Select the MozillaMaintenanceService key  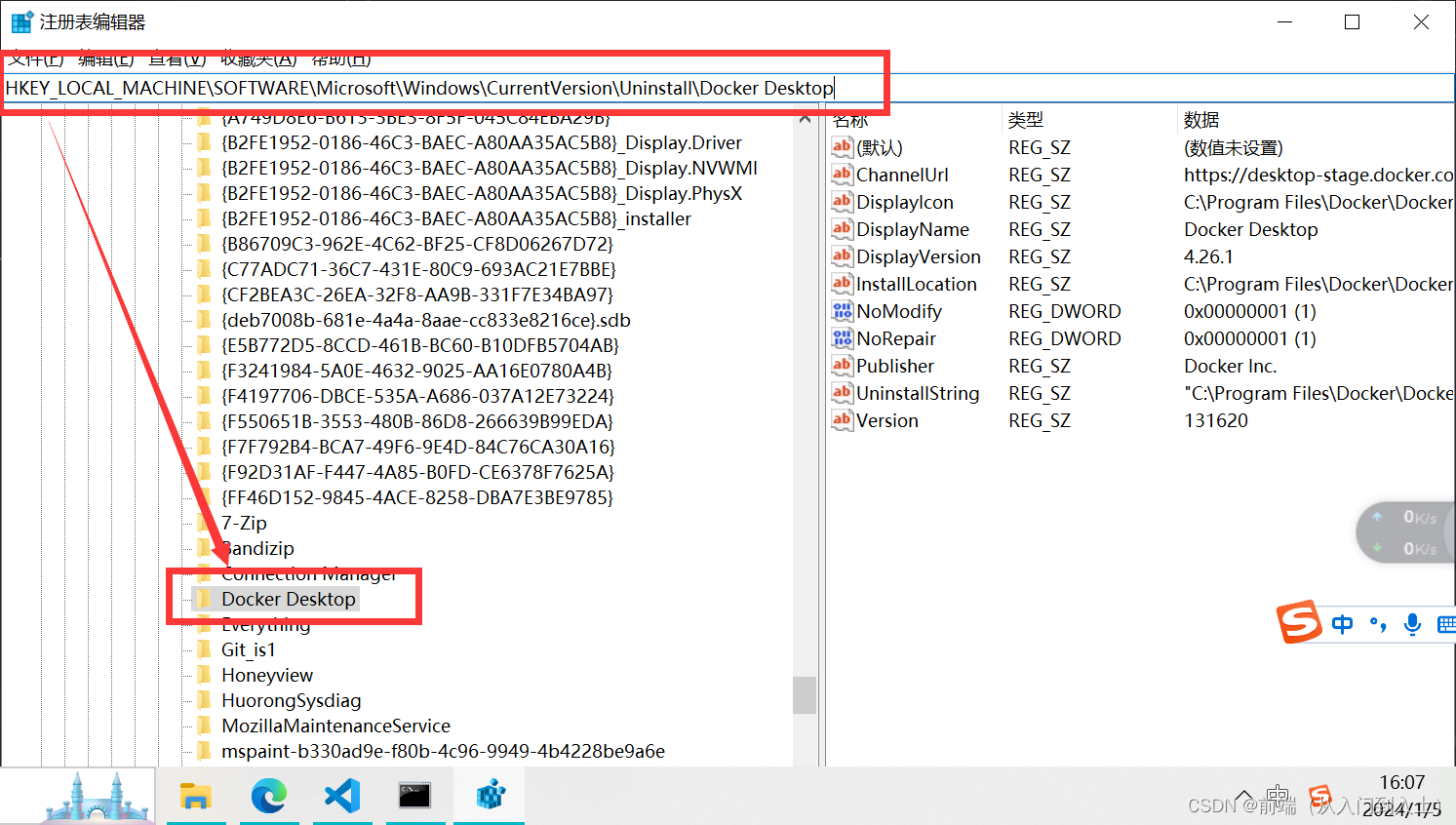pos(335,726)
